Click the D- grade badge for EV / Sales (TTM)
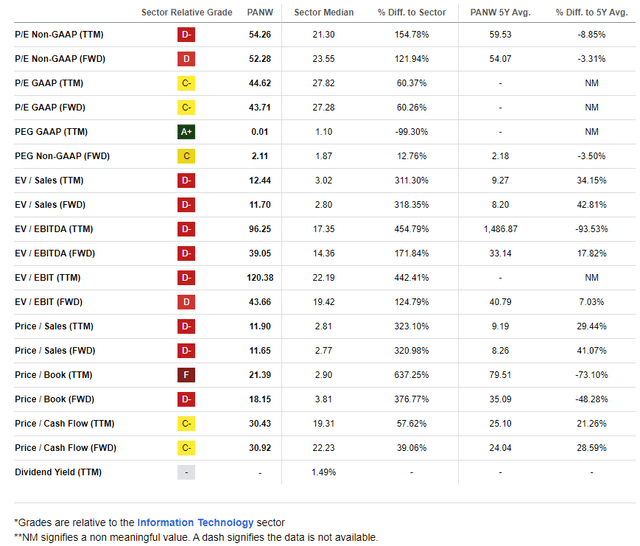 [186, 180]
